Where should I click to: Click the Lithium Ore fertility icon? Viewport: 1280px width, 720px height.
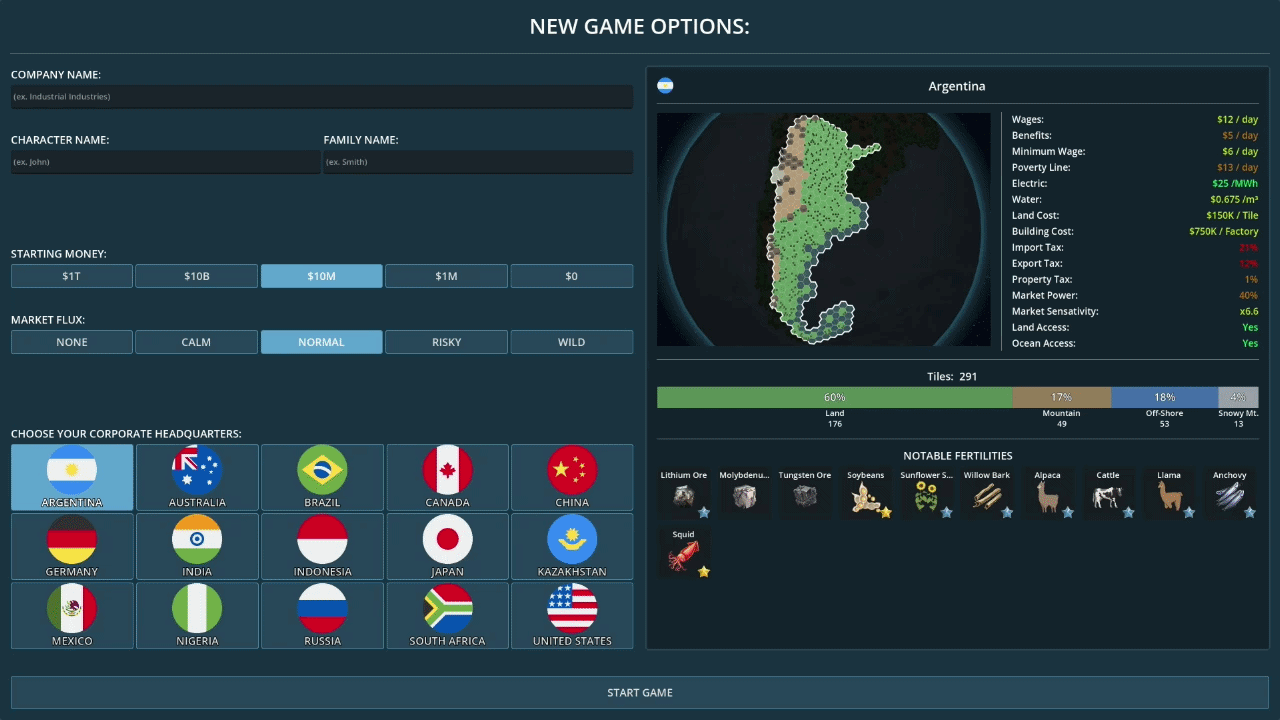684,497
